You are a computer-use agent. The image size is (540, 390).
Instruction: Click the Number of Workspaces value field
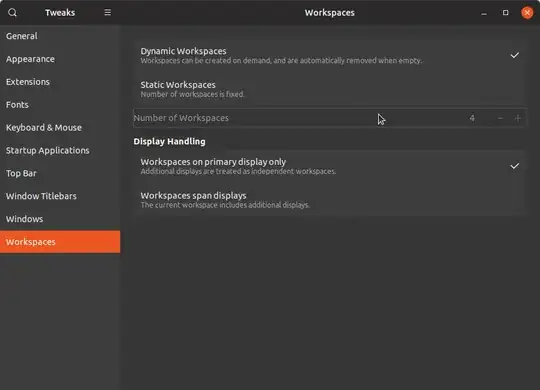click(472, 118)
